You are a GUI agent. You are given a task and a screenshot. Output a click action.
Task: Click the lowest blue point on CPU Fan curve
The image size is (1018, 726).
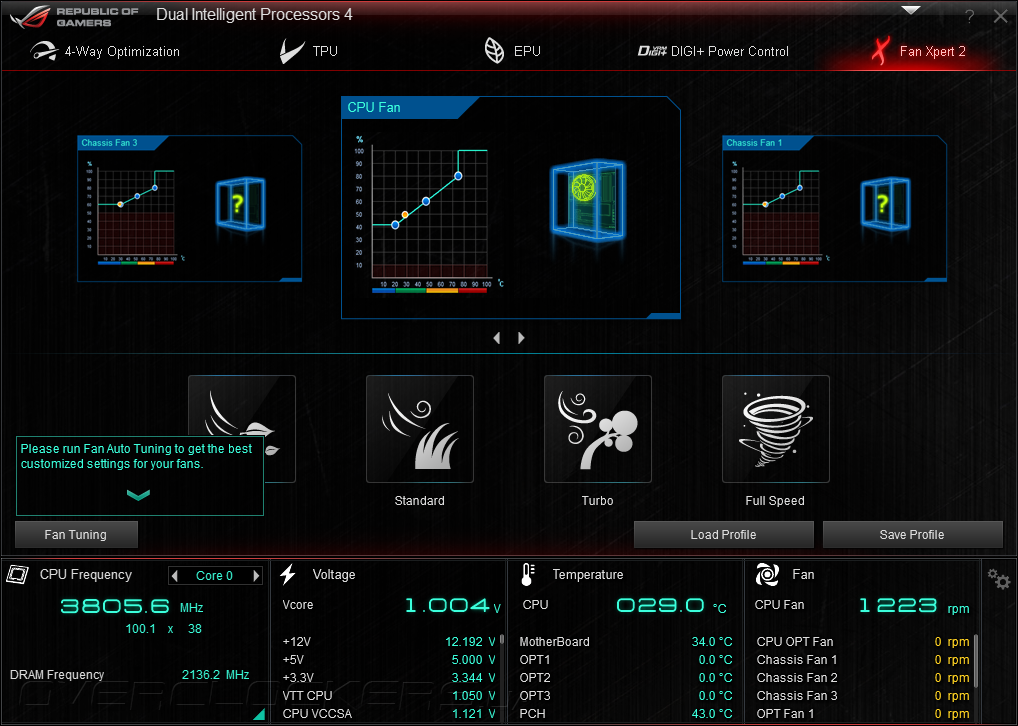(395, 225)
